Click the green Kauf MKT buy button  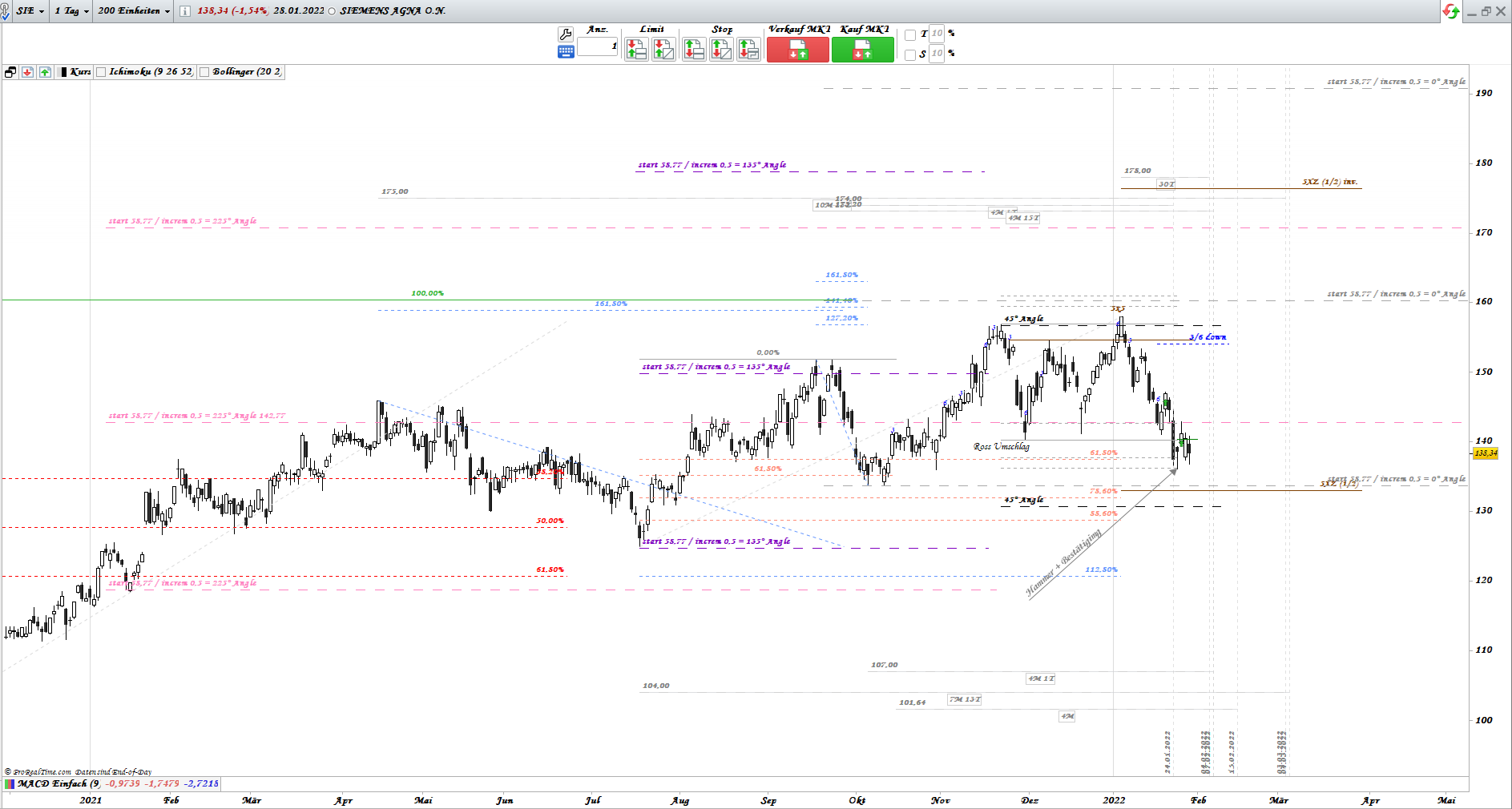(863, 50)
